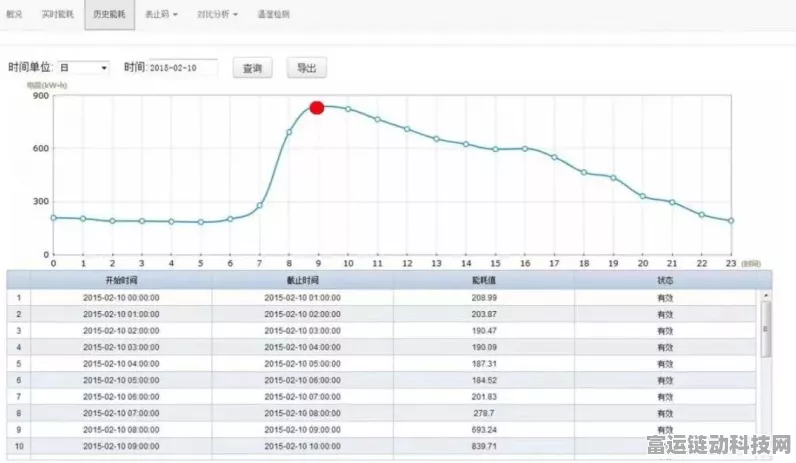The width and height of the screenshot is (796, 463).
Task: Click the chart data point at hour 14
Action: coord(466,144)
